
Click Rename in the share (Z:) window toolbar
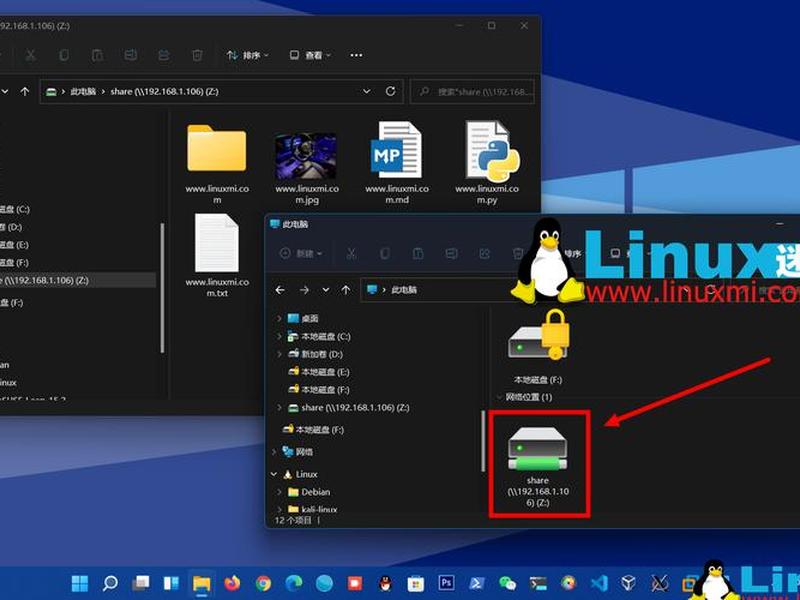(131, 55)
